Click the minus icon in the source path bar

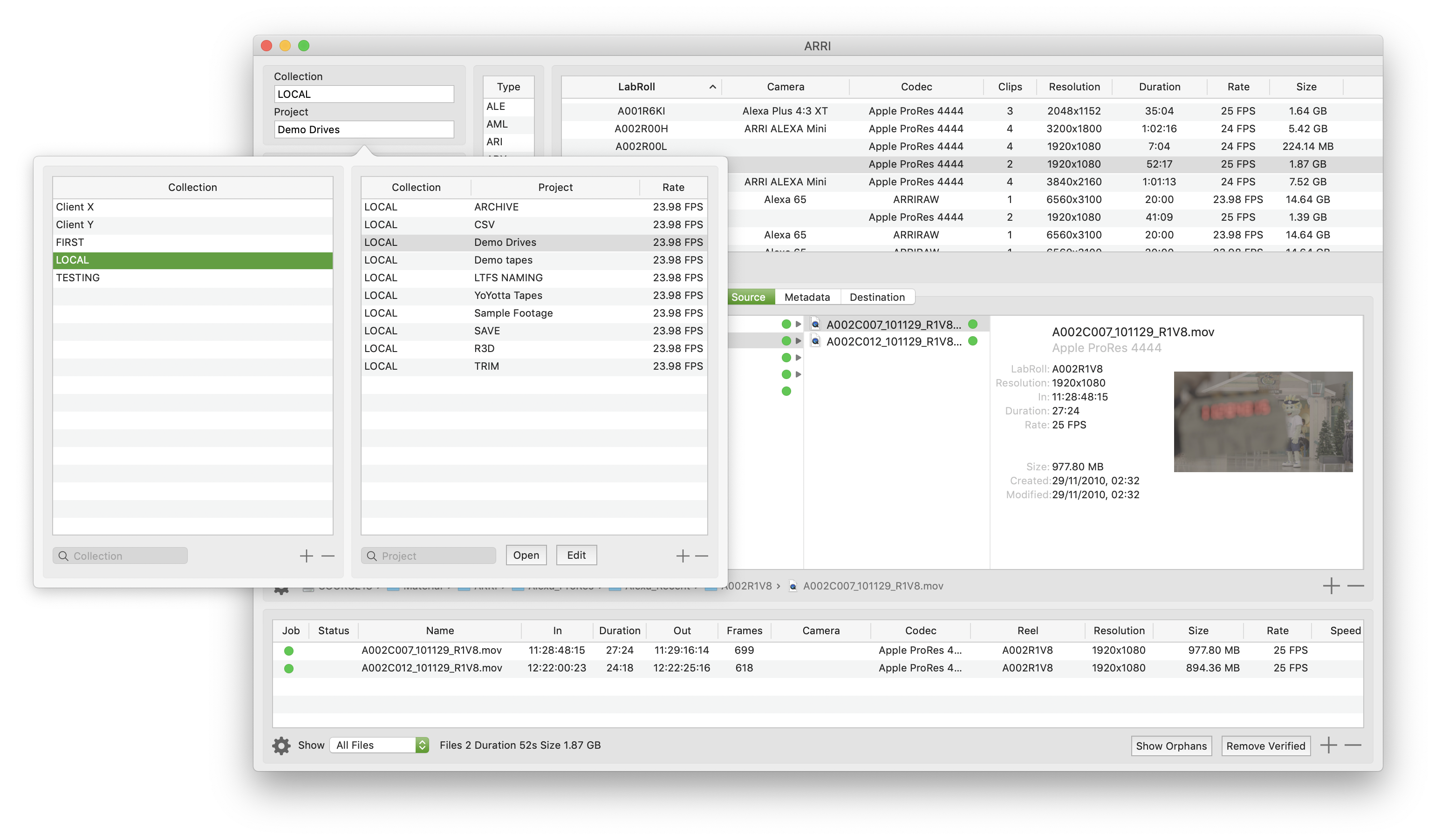1356,586
